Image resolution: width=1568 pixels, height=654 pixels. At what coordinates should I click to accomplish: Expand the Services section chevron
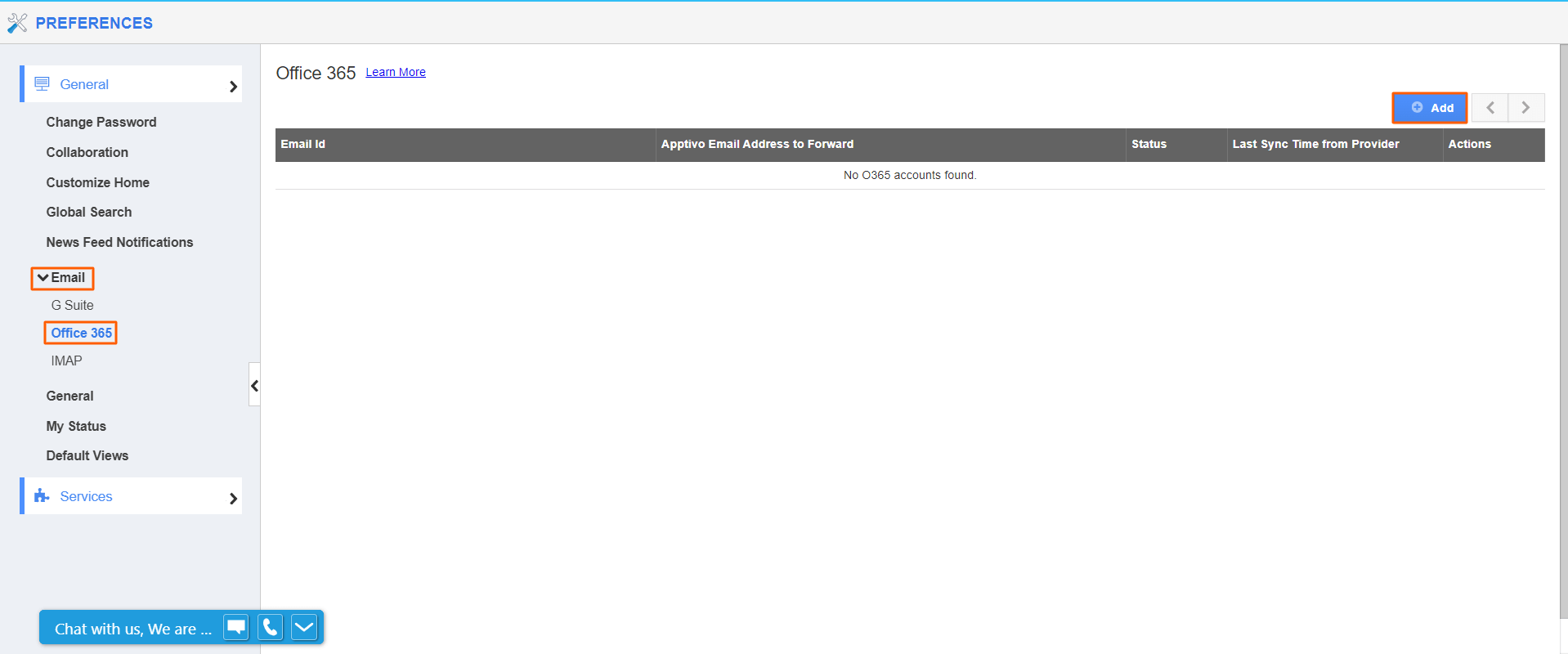pyautogui.click(x=233, y=498)
